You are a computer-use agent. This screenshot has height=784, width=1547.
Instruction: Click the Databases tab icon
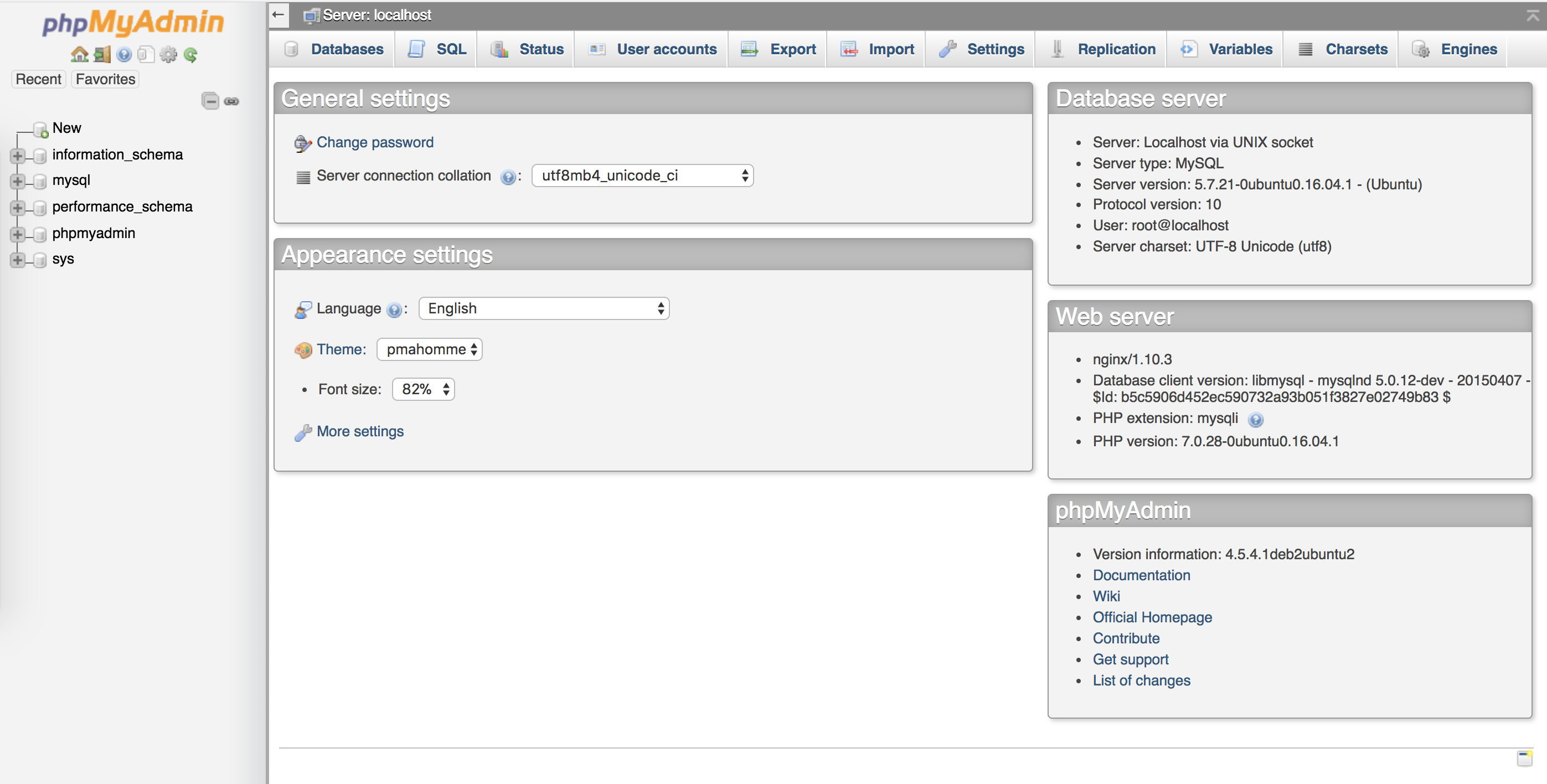[291, 48]
